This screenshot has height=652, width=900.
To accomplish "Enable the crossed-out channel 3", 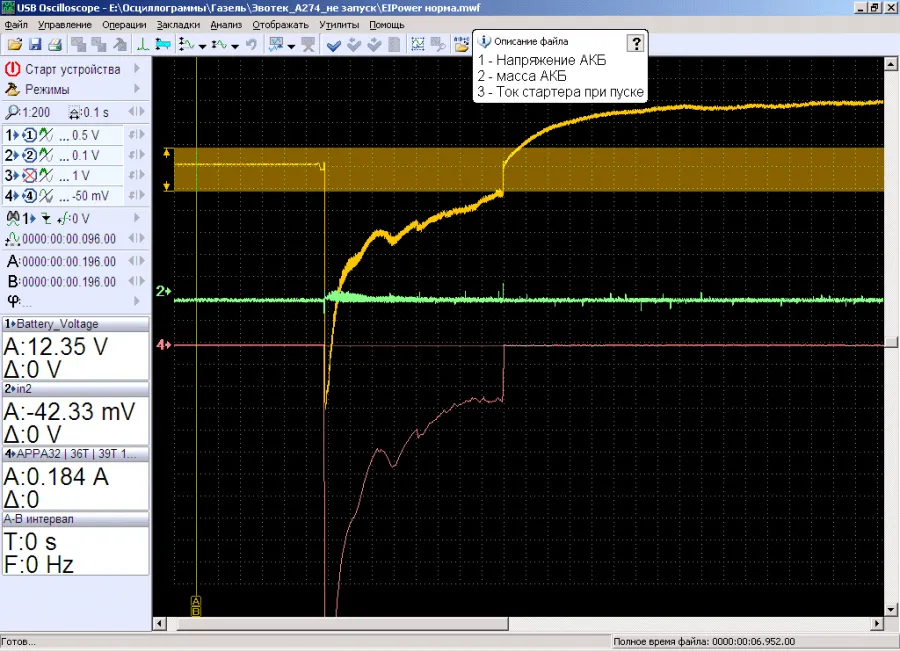I will click(29, 176).
